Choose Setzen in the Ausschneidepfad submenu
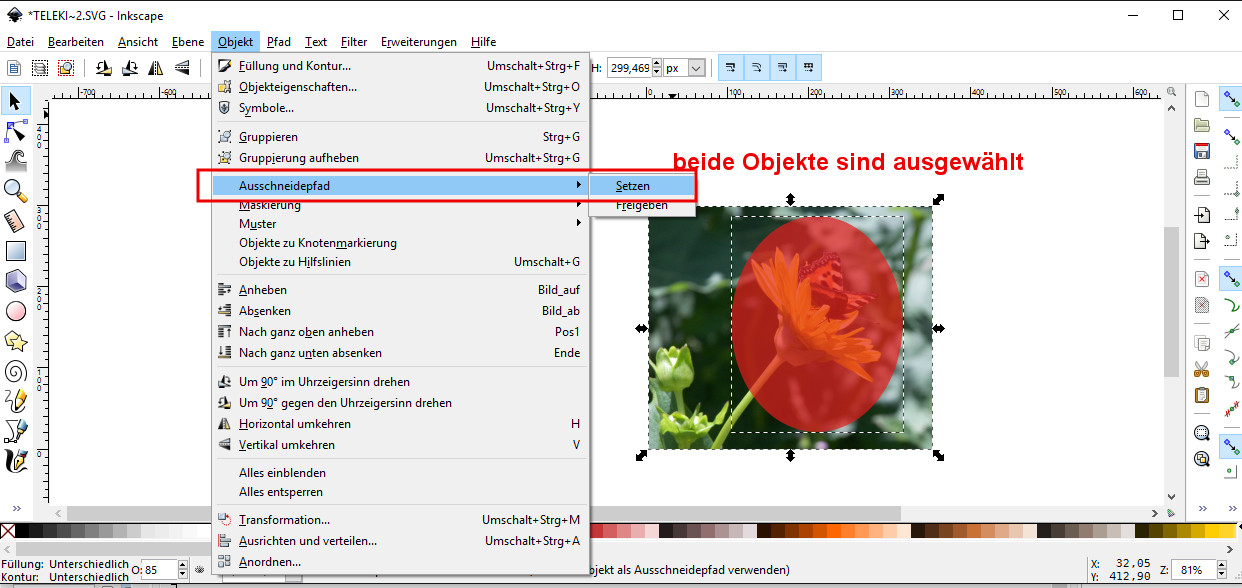Viewport: 1242px width, 588px height. [x=632, y=186]
